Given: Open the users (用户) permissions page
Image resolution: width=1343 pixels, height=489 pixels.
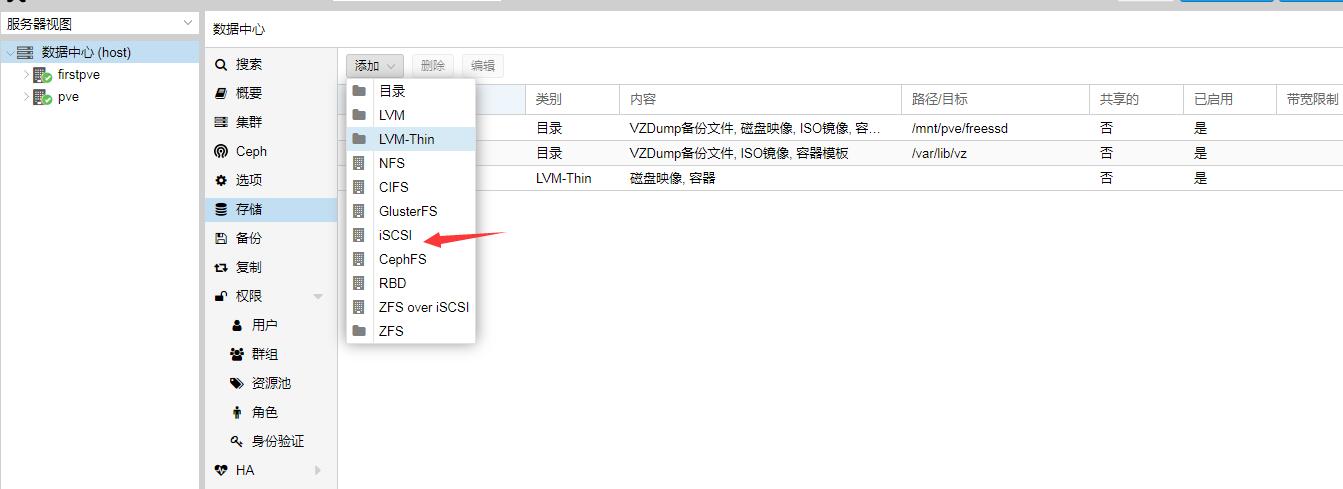Looking at the screenshot, I should click(x=264, y=325).
